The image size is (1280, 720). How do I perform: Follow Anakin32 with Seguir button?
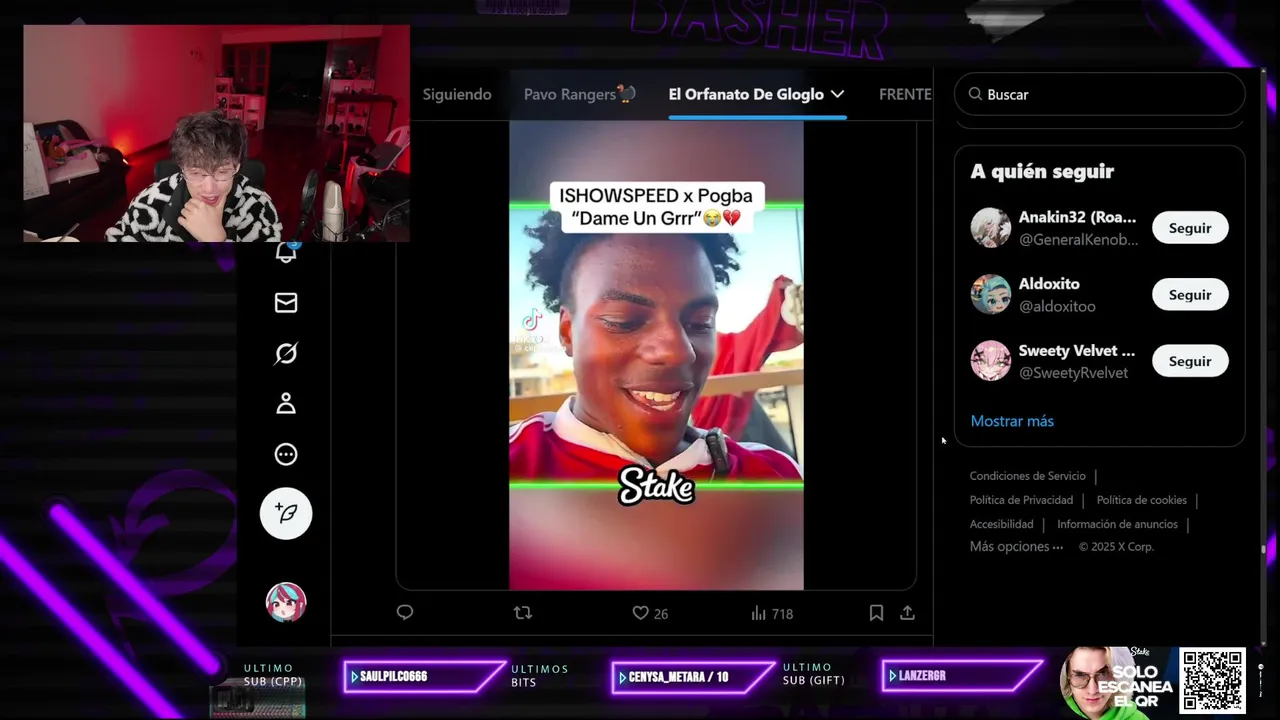click(x=1190, y=228)
